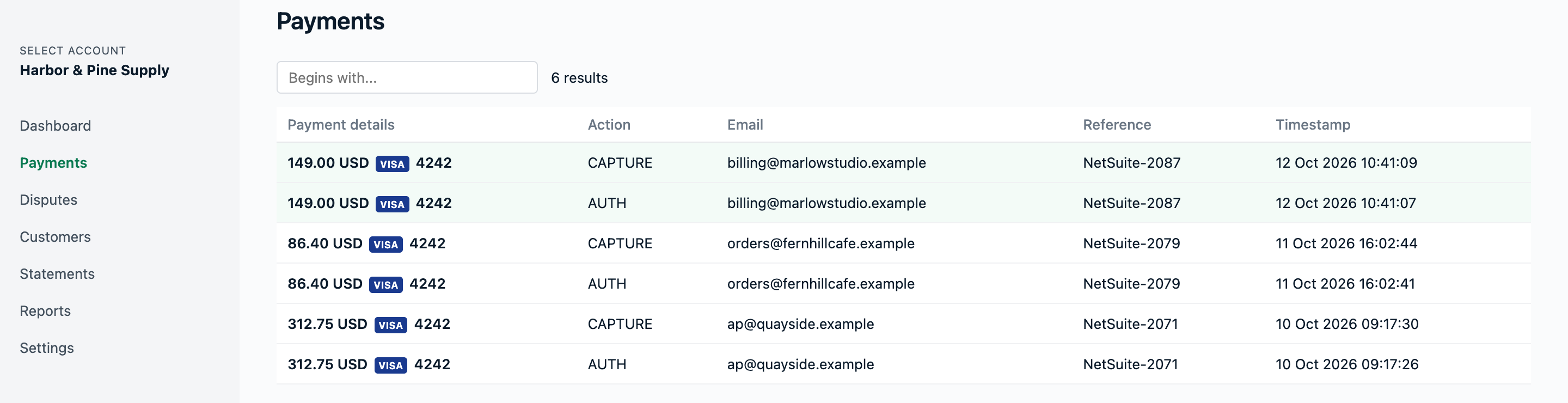Click NetSuite-2087 in the 10:41:09 row
Image resolution: width=1568 pixels, height=403 pixels.
(x=1131, y=162)
